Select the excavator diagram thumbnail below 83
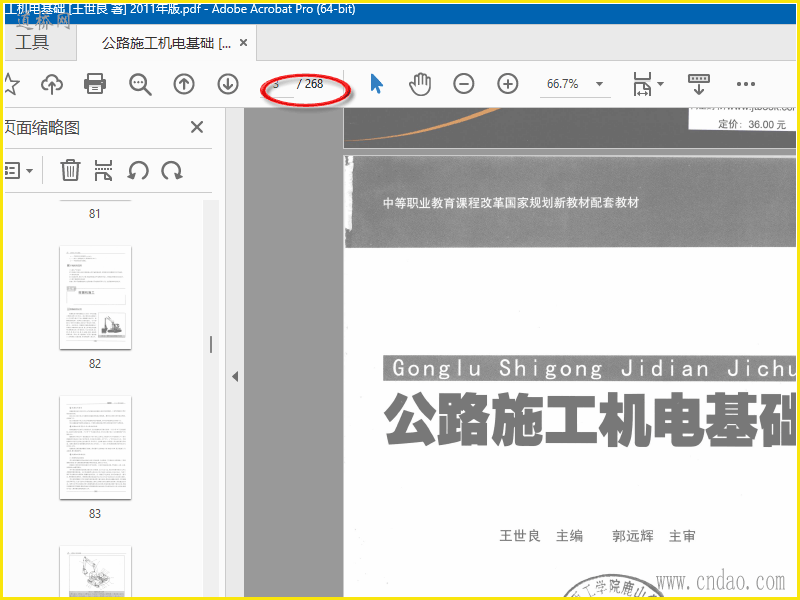The height and width of the screenshot is (600, 800). pos(95,571)
